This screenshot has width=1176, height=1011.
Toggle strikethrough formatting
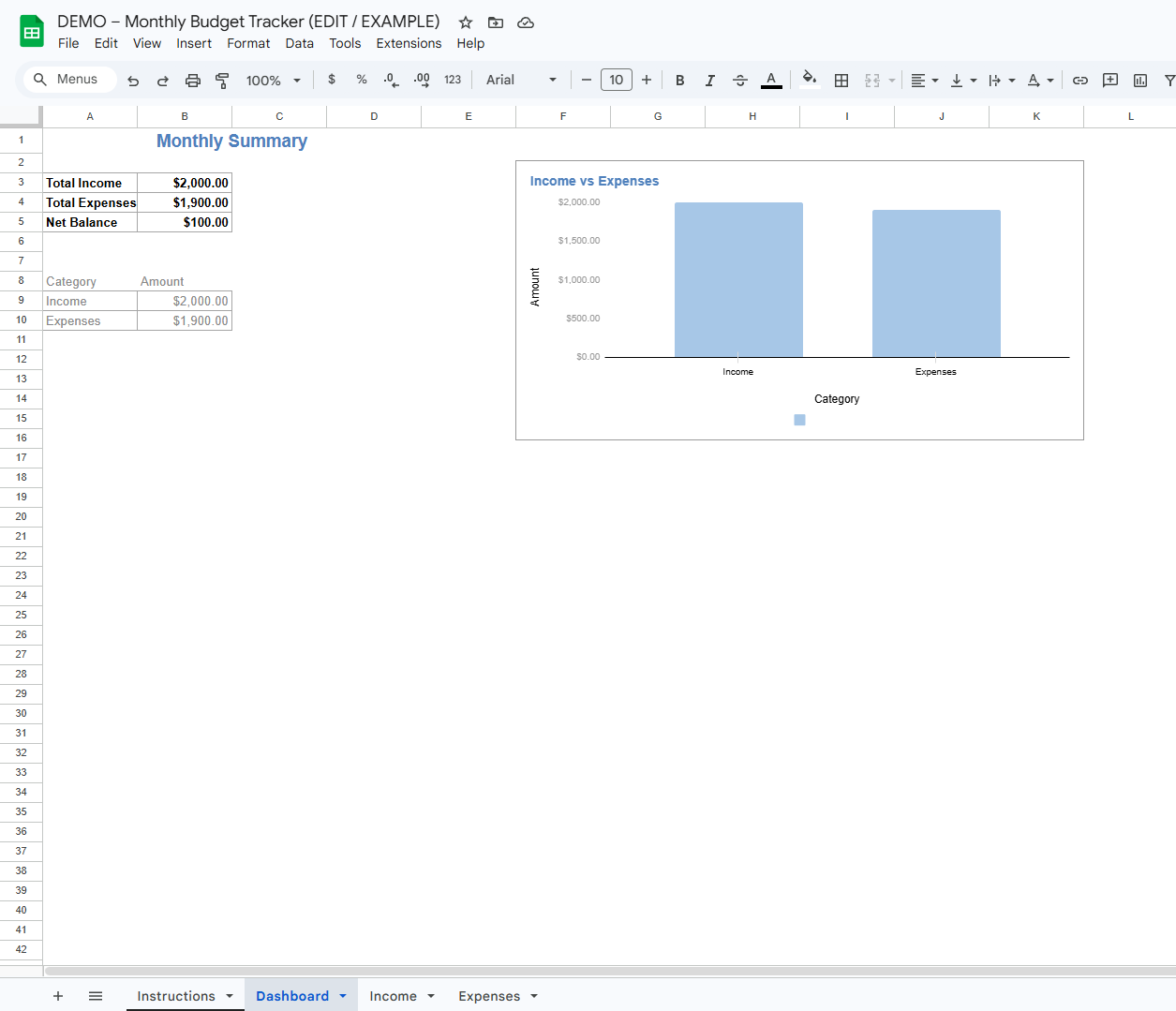[x=740, y=81]
